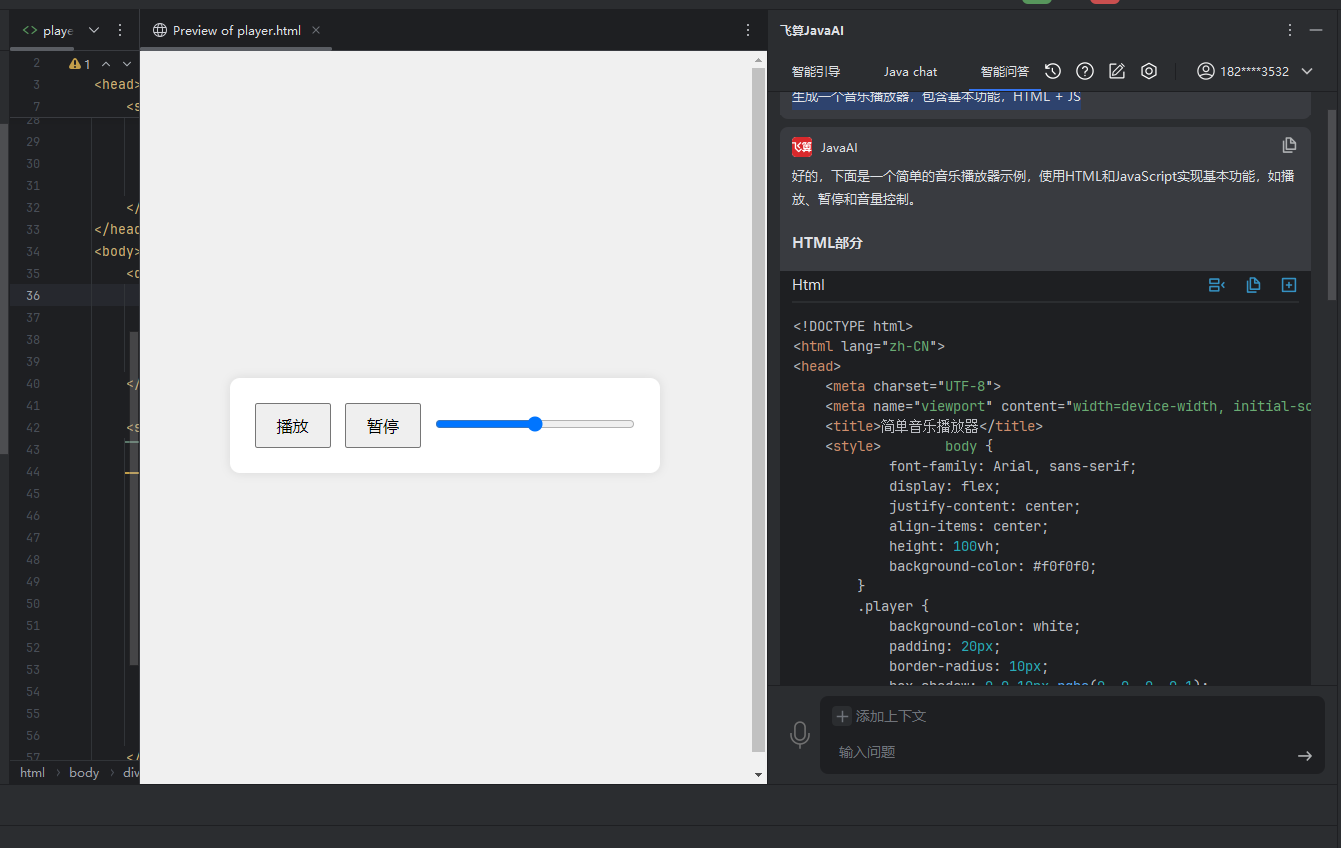Click the volume slider handle
The image size is (1341, 848).
pyautogui.click(x=535, y=424)
